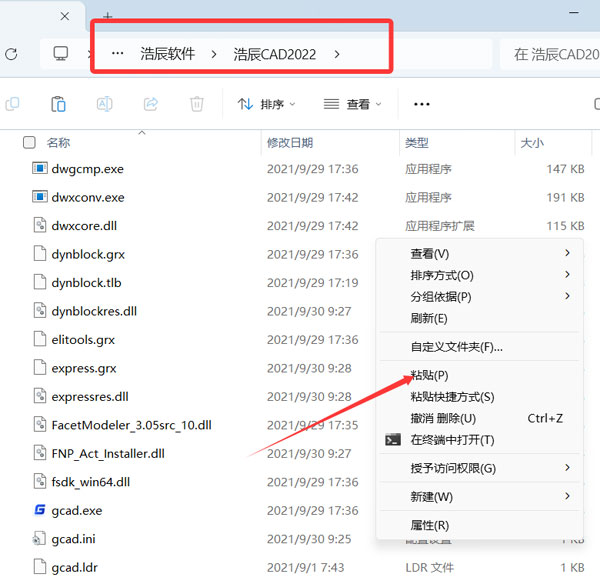
Task: Minimize the Explorer window
Action: click(574, 13)
